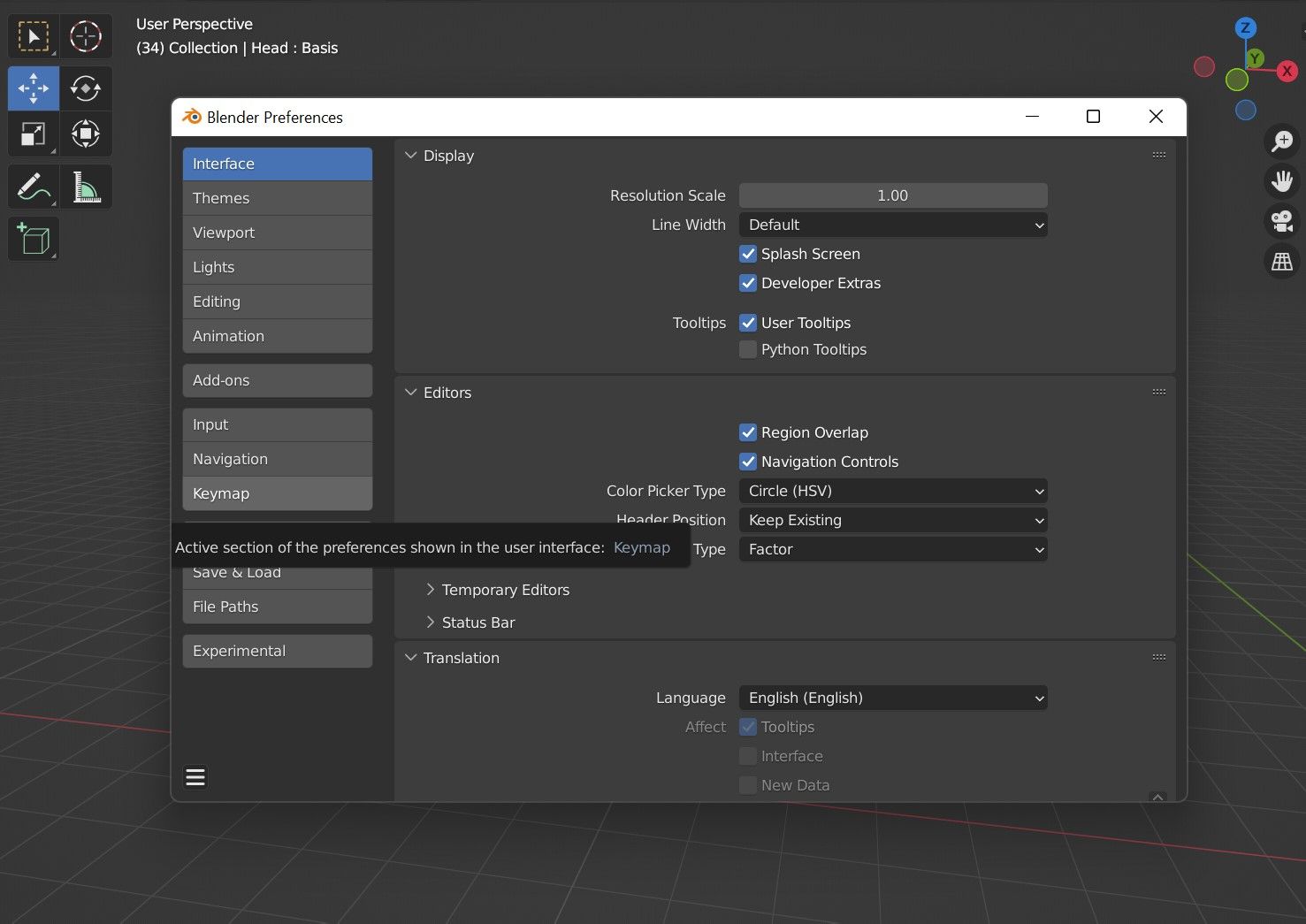1306x924 pixels.
Task: Switch to the Themes preferences section
Action: (x=277, y=197)
